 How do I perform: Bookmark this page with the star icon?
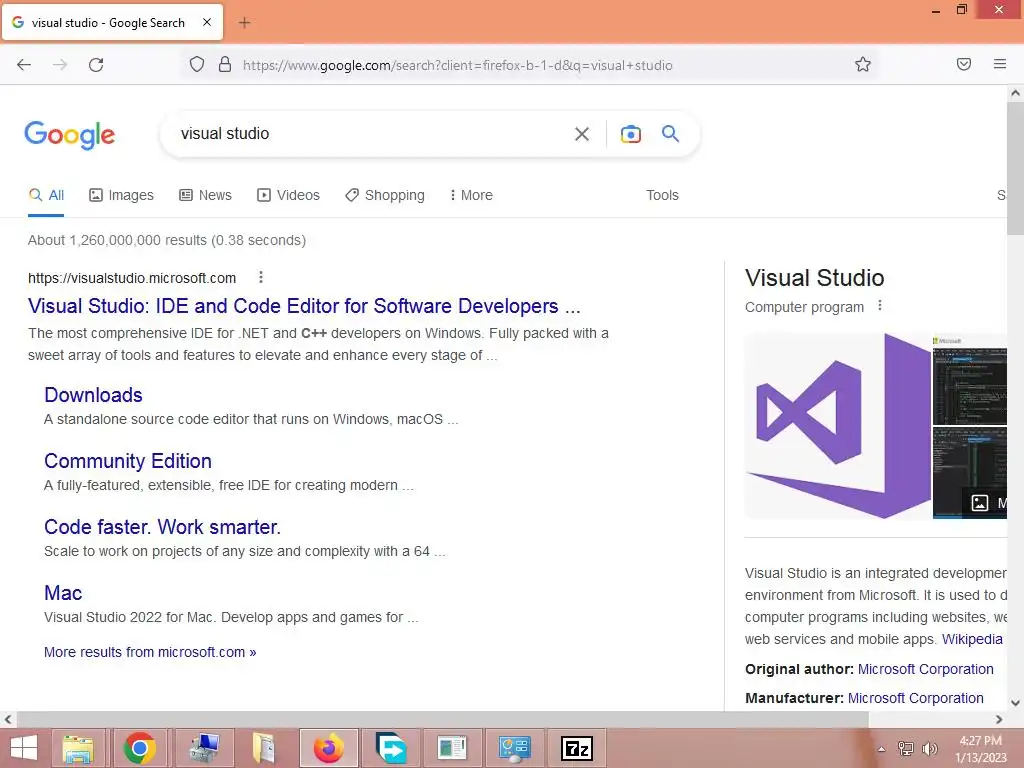[863, 64]
